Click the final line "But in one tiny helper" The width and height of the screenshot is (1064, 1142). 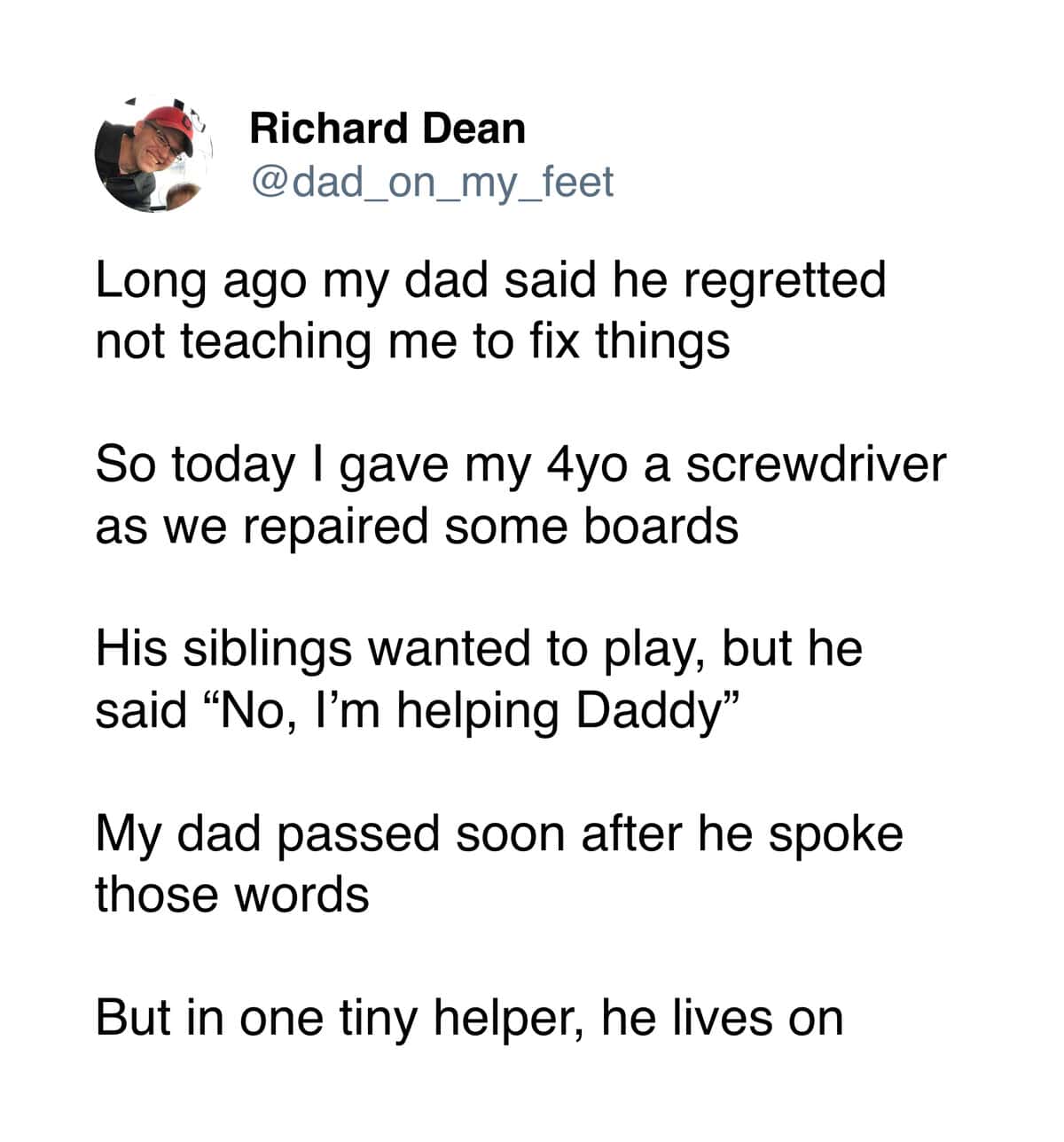pos(469,1017)
